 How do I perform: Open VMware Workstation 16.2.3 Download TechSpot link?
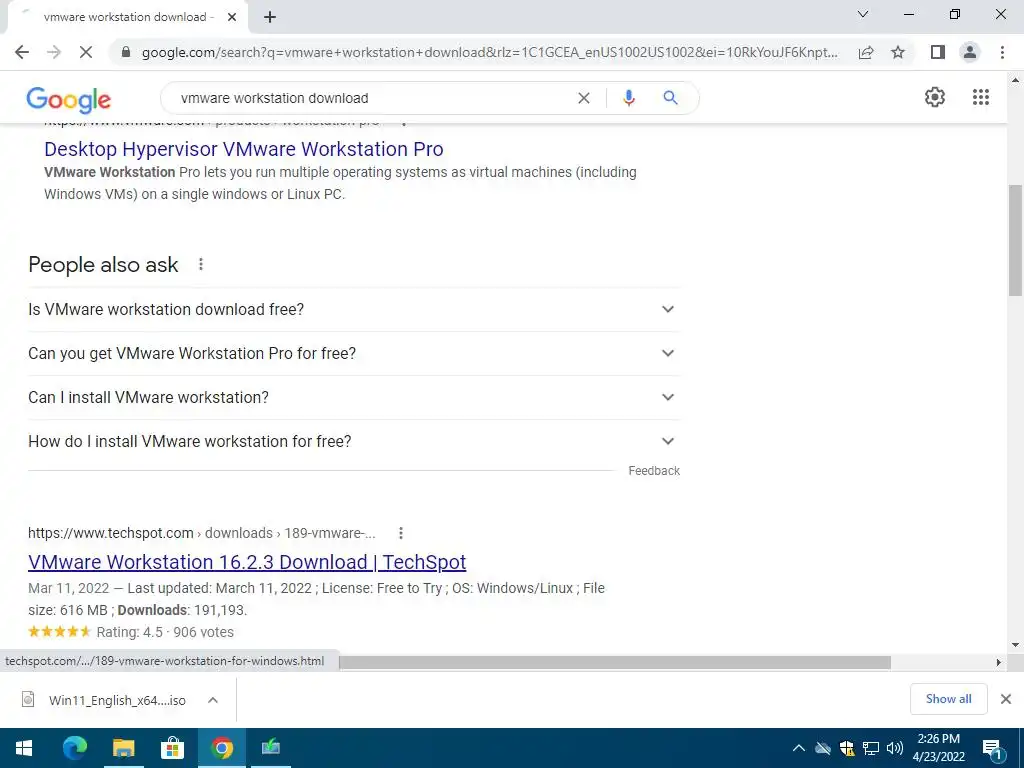247,562
